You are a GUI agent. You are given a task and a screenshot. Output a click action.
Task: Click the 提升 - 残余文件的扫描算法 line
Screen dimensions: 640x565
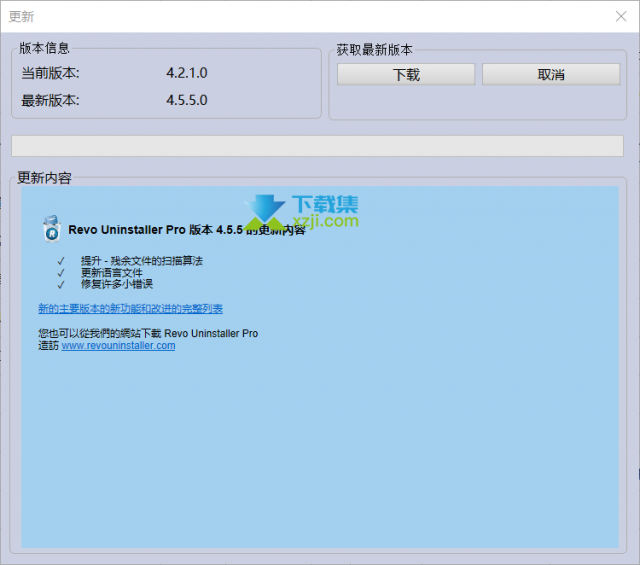click(x=141, y=260)
